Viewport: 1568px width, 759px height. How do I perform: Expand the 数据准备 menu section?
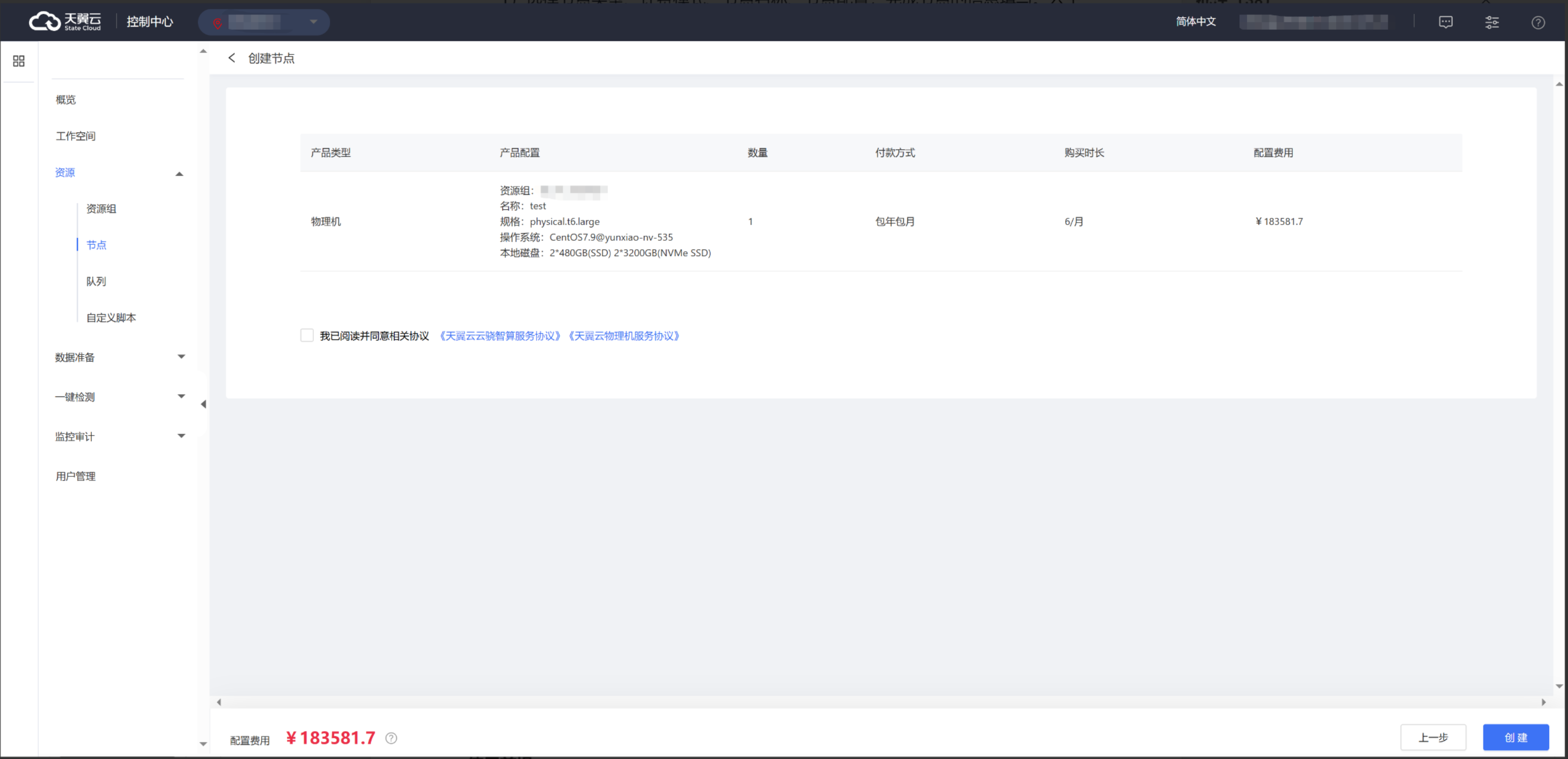119,357
